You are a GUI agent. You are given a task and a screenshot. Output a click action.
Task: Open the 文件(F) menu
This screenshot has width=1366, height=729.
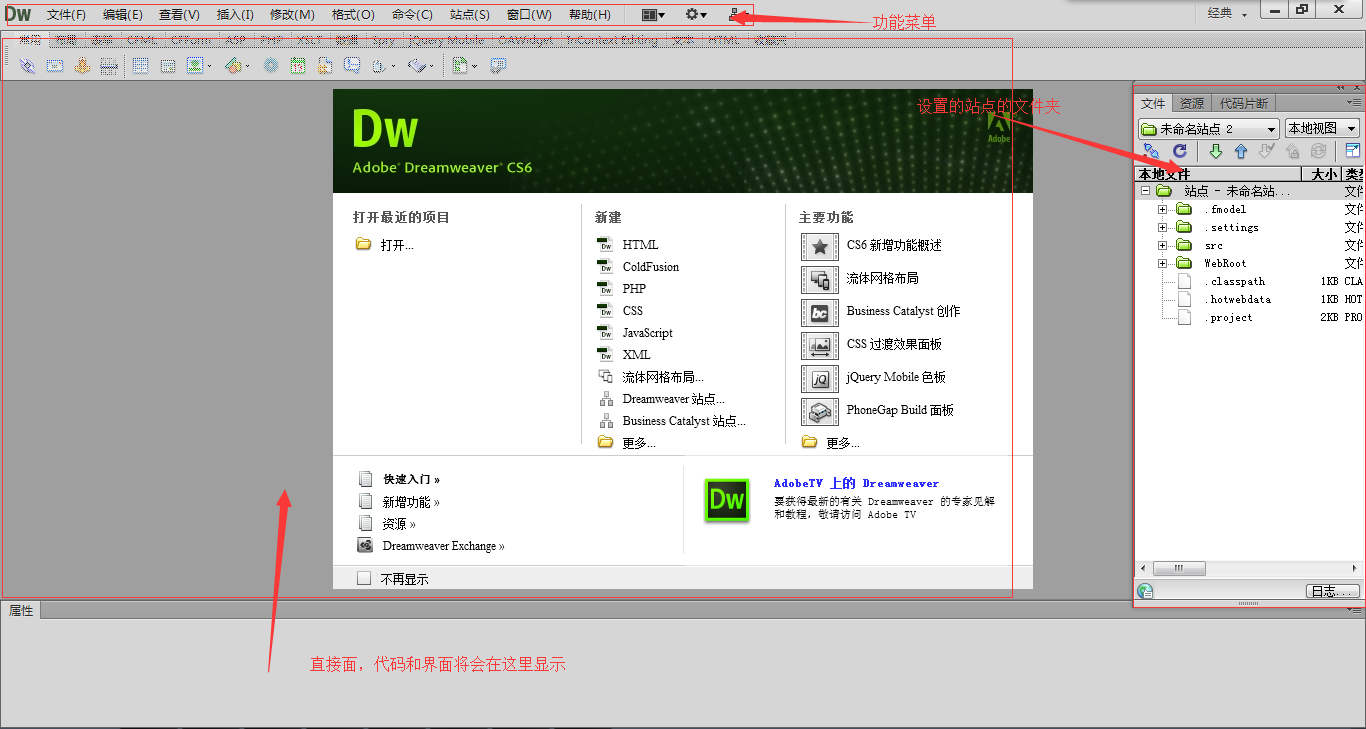click(66, 15)
